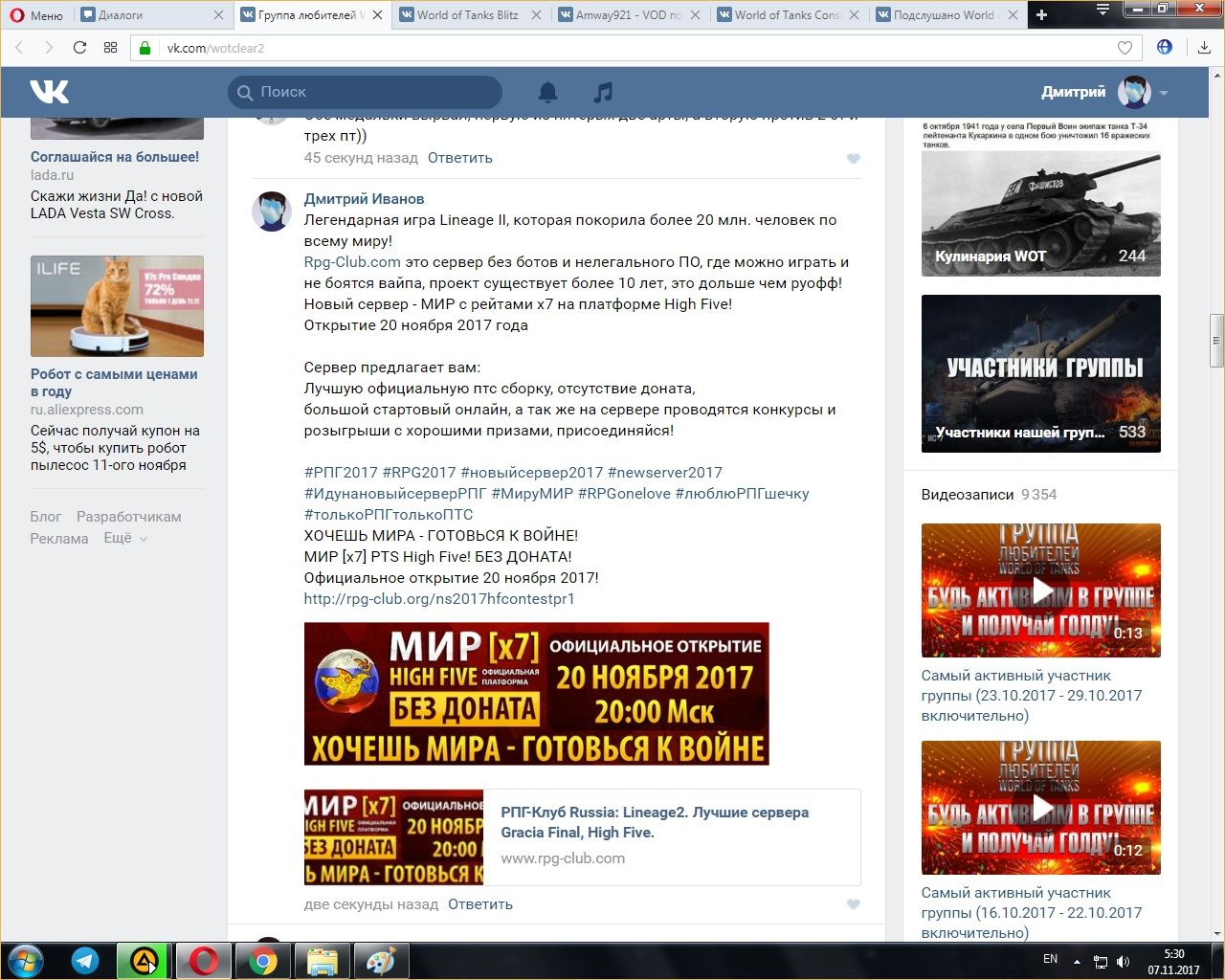Click the address bar URL
The height and width of the screenshot is (980, 1225).
coord(215,48)
